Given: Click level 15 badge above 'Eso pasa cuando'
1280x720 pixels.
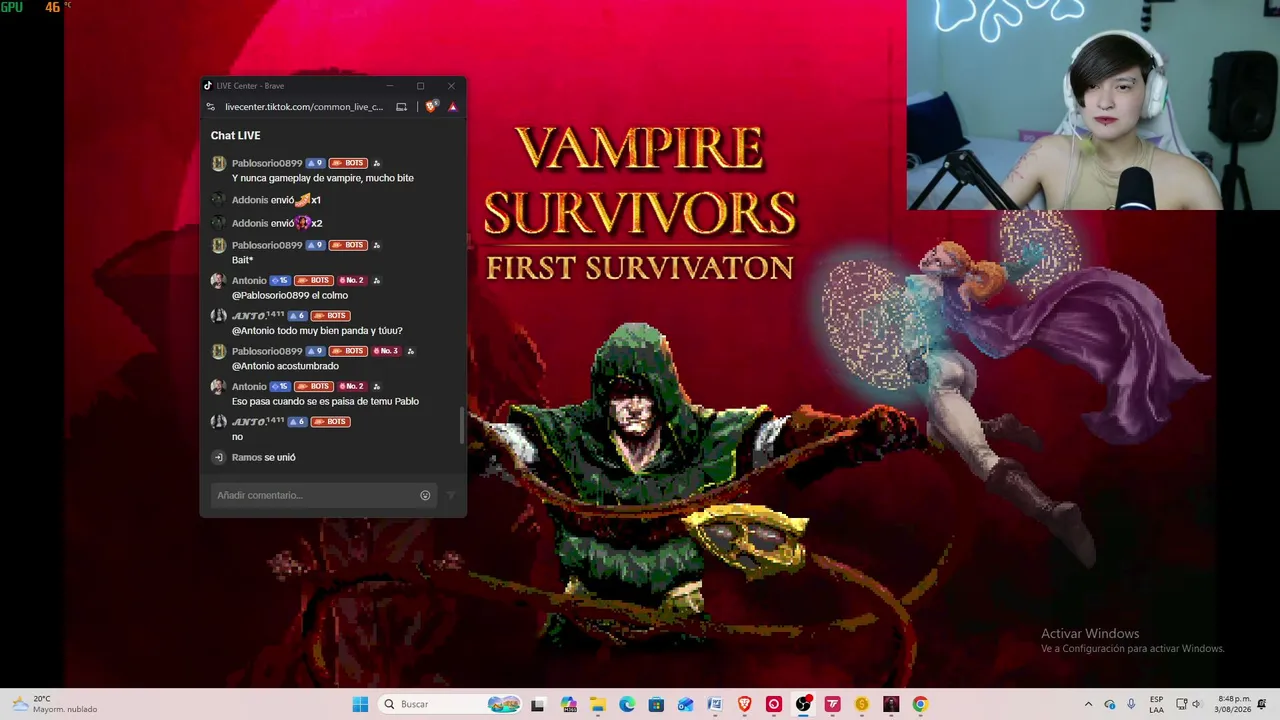Looking at the screenshot, I should click(279, 386).
